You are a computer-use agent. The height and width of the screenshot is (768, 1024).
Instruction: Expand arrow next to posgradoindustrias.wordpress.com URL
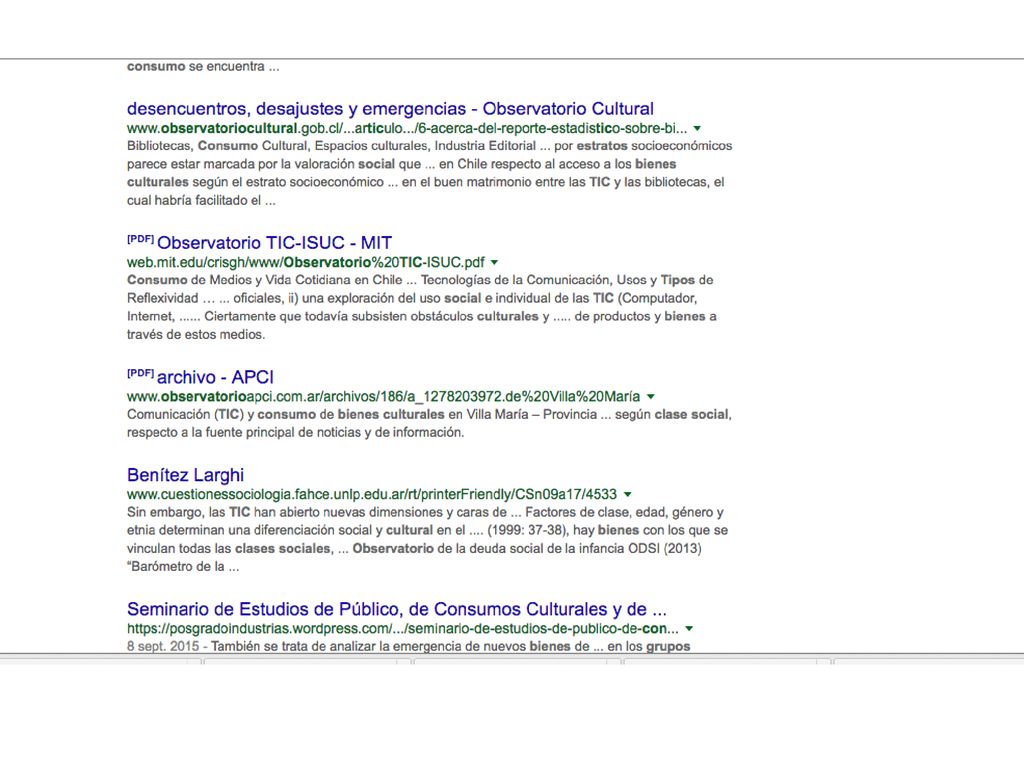tap(689, 629)
